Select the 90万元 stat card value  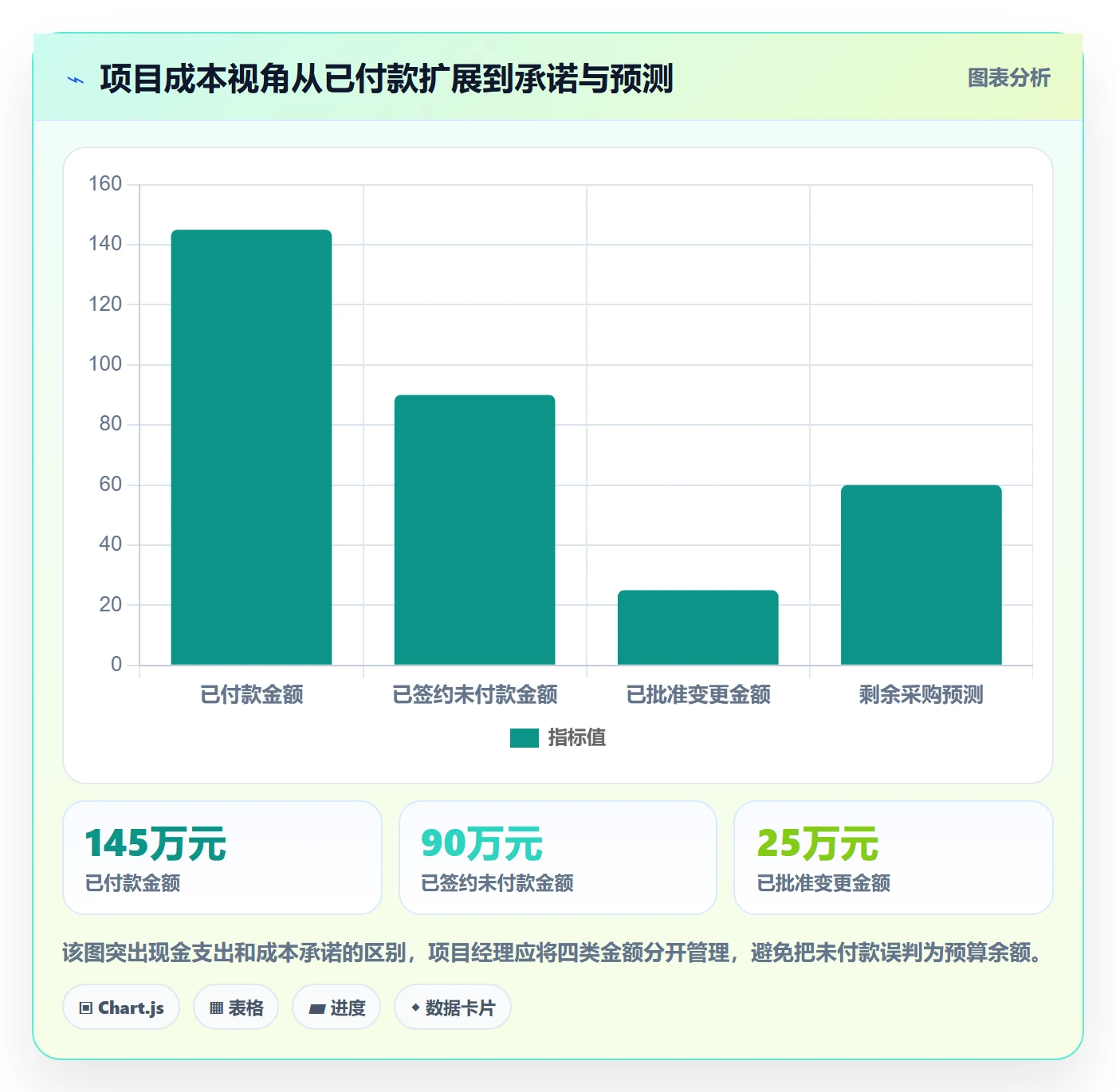point(481,843)
